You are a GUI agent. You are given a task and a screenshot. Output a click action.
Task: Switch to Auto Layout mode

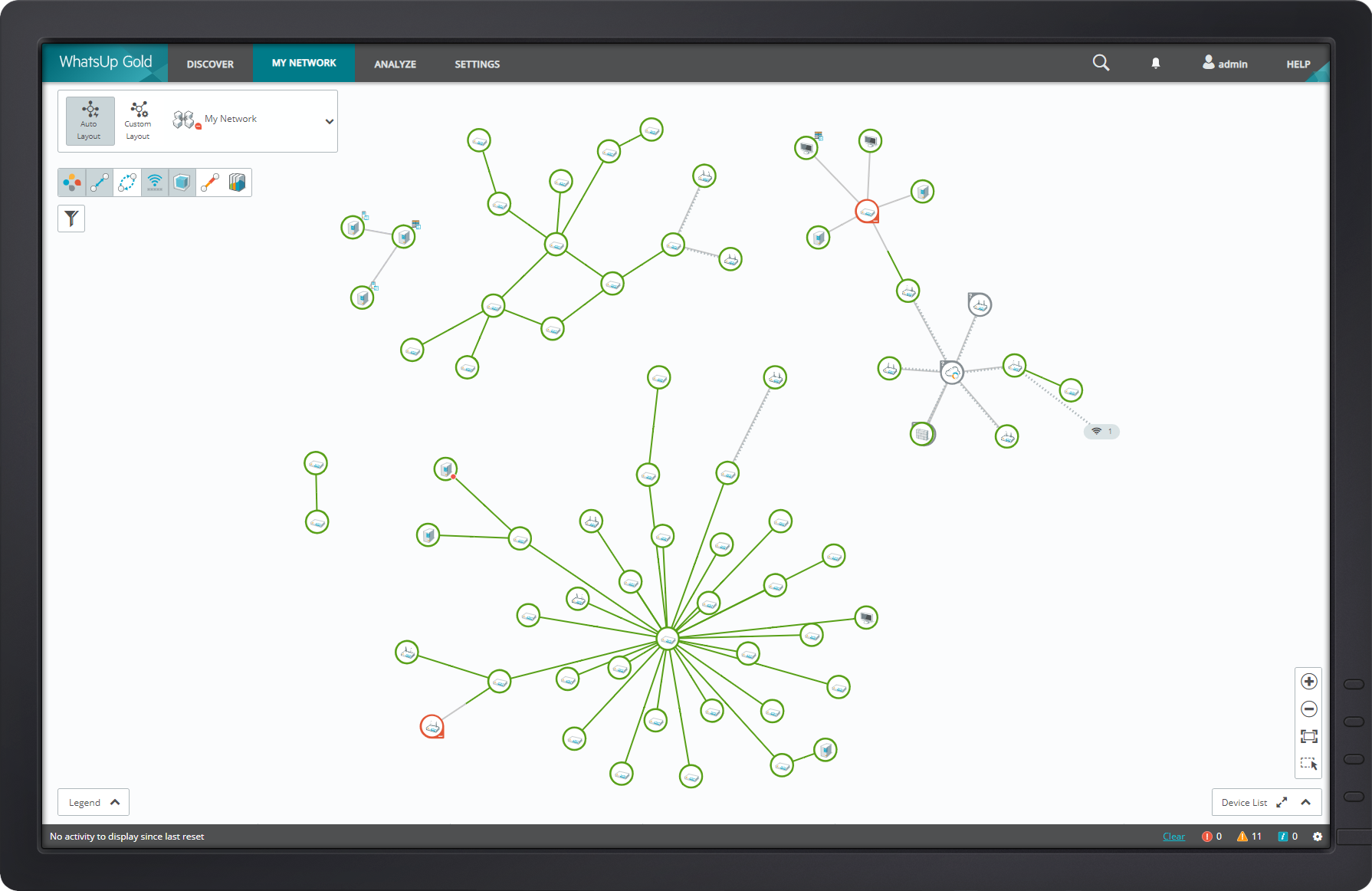coord(90,120)
